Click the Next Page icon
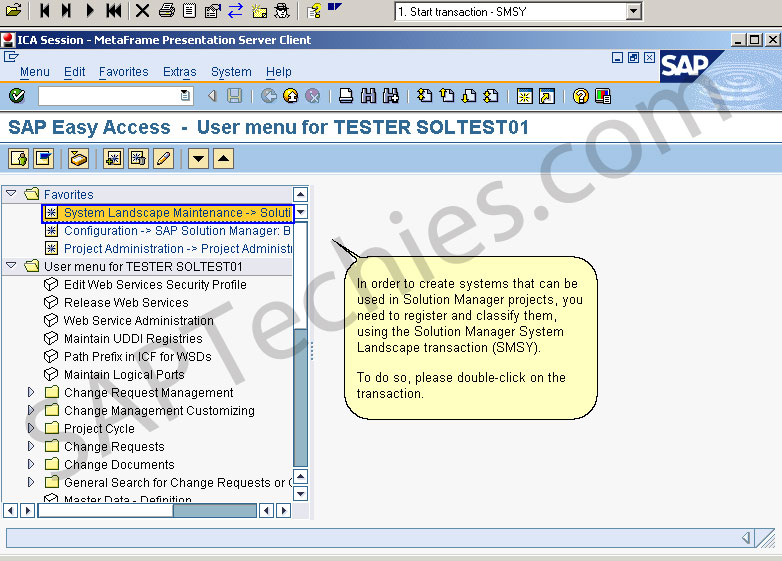 [x=469, y=96]
